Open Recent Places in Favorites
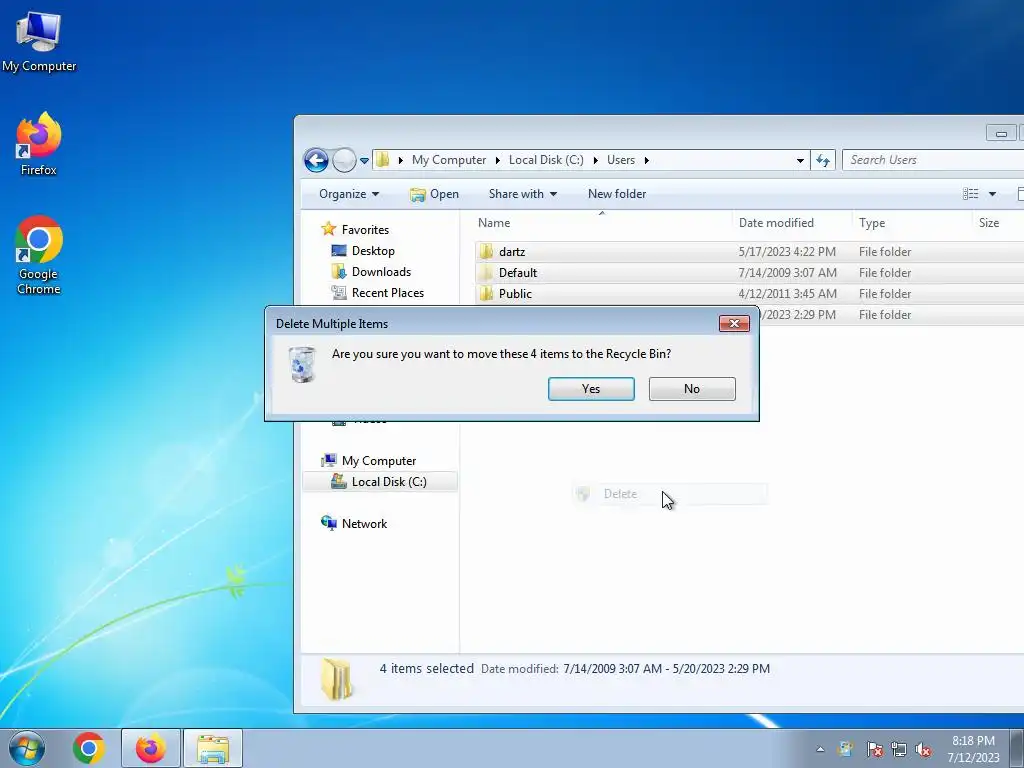Screen dimensions: 1024x768 click(388, 293)
